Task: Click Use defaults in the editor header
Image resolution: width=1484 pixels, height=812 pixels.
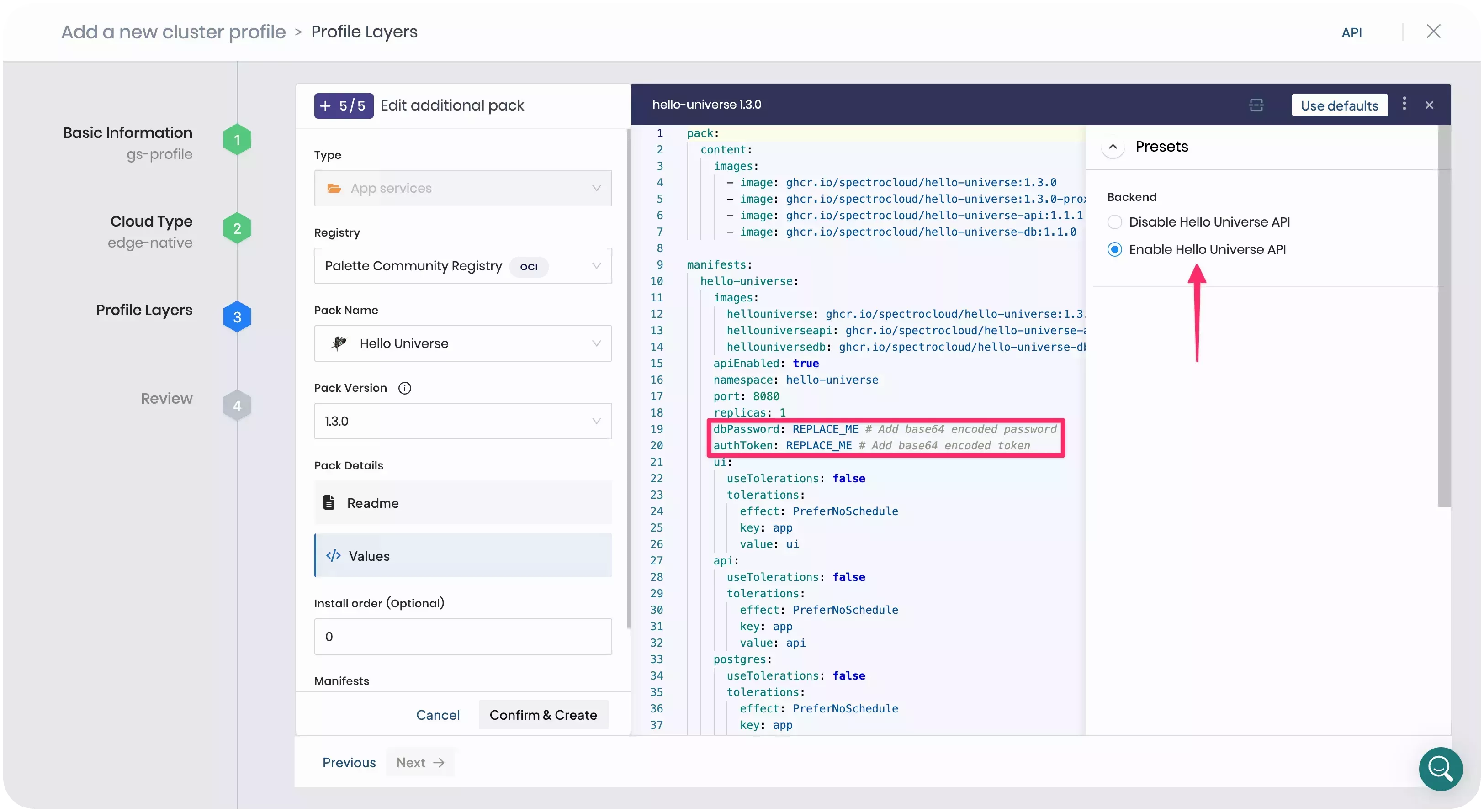Action: [1340, 105]
